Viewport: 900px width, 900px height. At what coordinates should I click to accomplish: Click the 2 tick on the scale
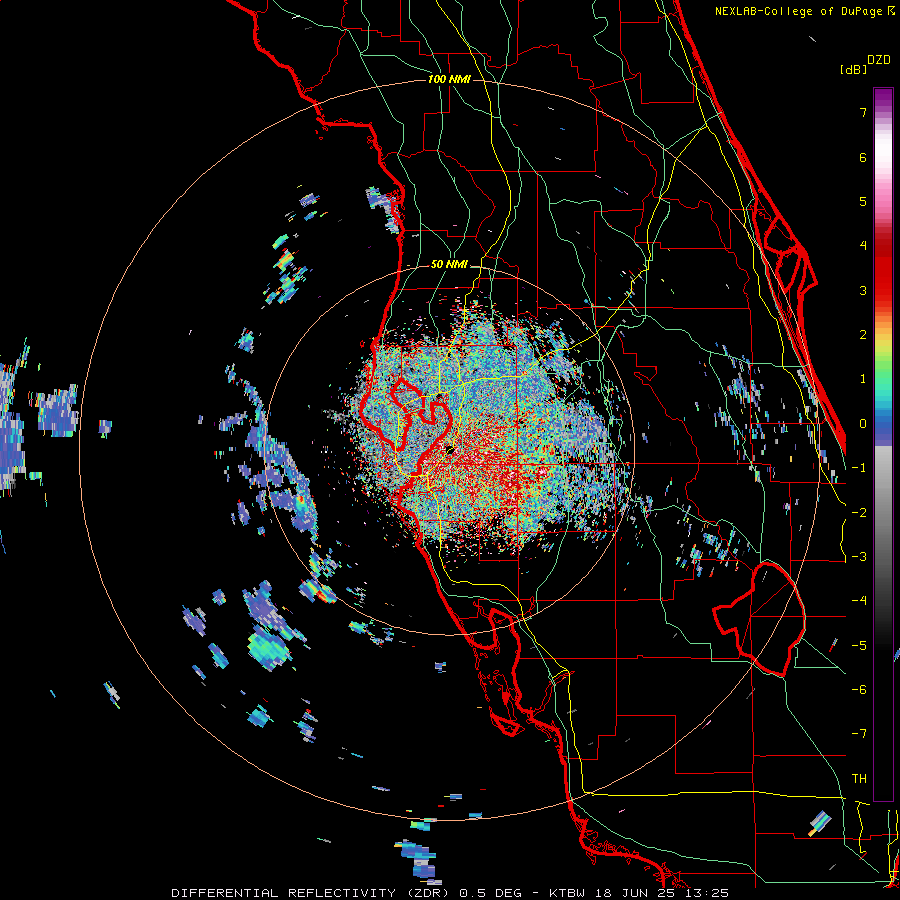click(x=863, y=335)
